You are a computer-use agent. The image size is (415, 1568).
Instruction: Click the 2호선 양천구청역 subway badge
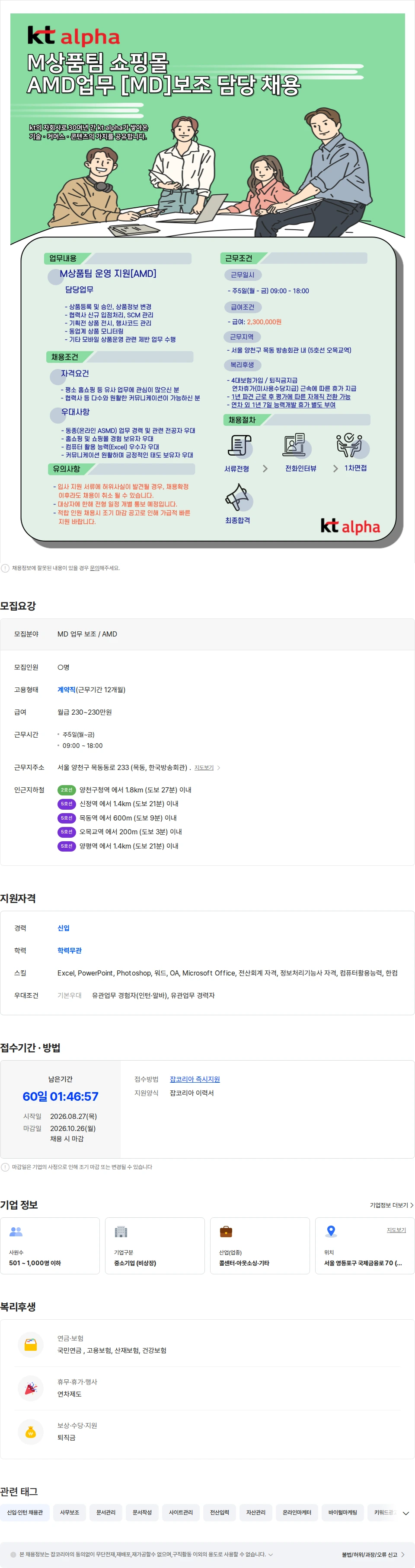(67, 790)
